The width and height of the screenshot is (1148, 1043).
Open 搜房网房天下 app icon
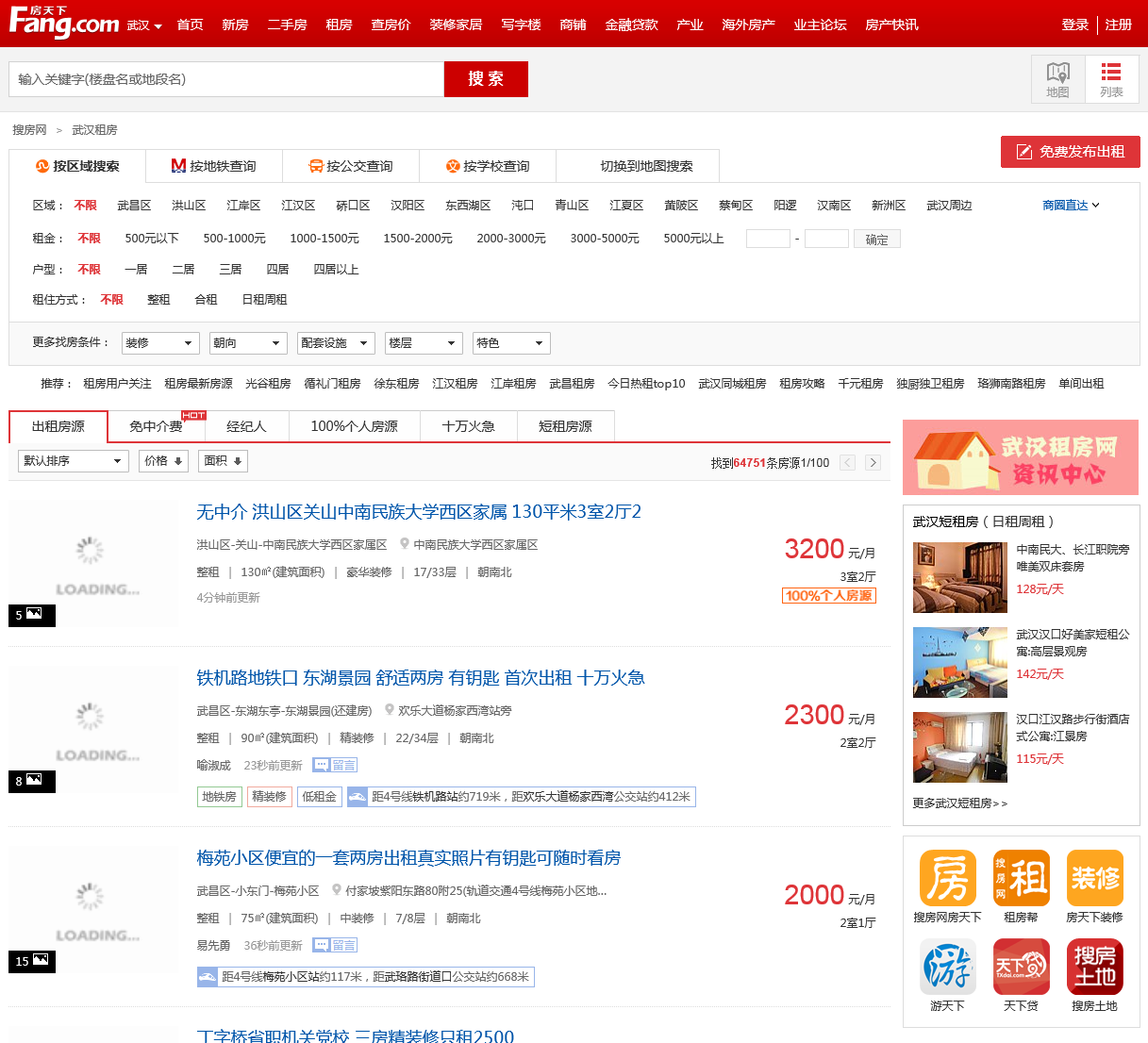tap(947, 878)
